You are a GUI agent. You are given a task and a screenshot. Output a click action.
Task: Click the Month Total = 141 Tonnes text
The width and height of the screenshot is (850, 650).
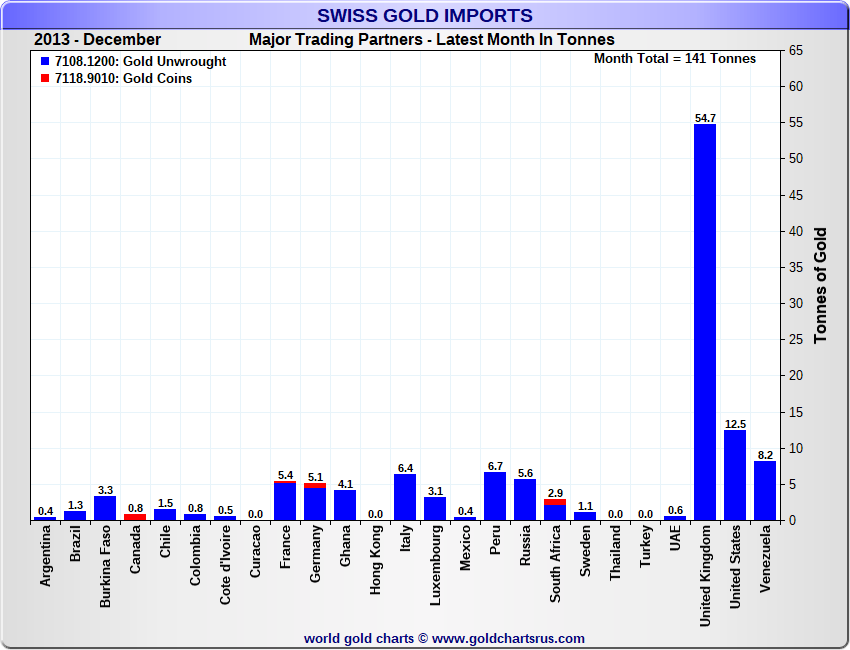point(675,59)
